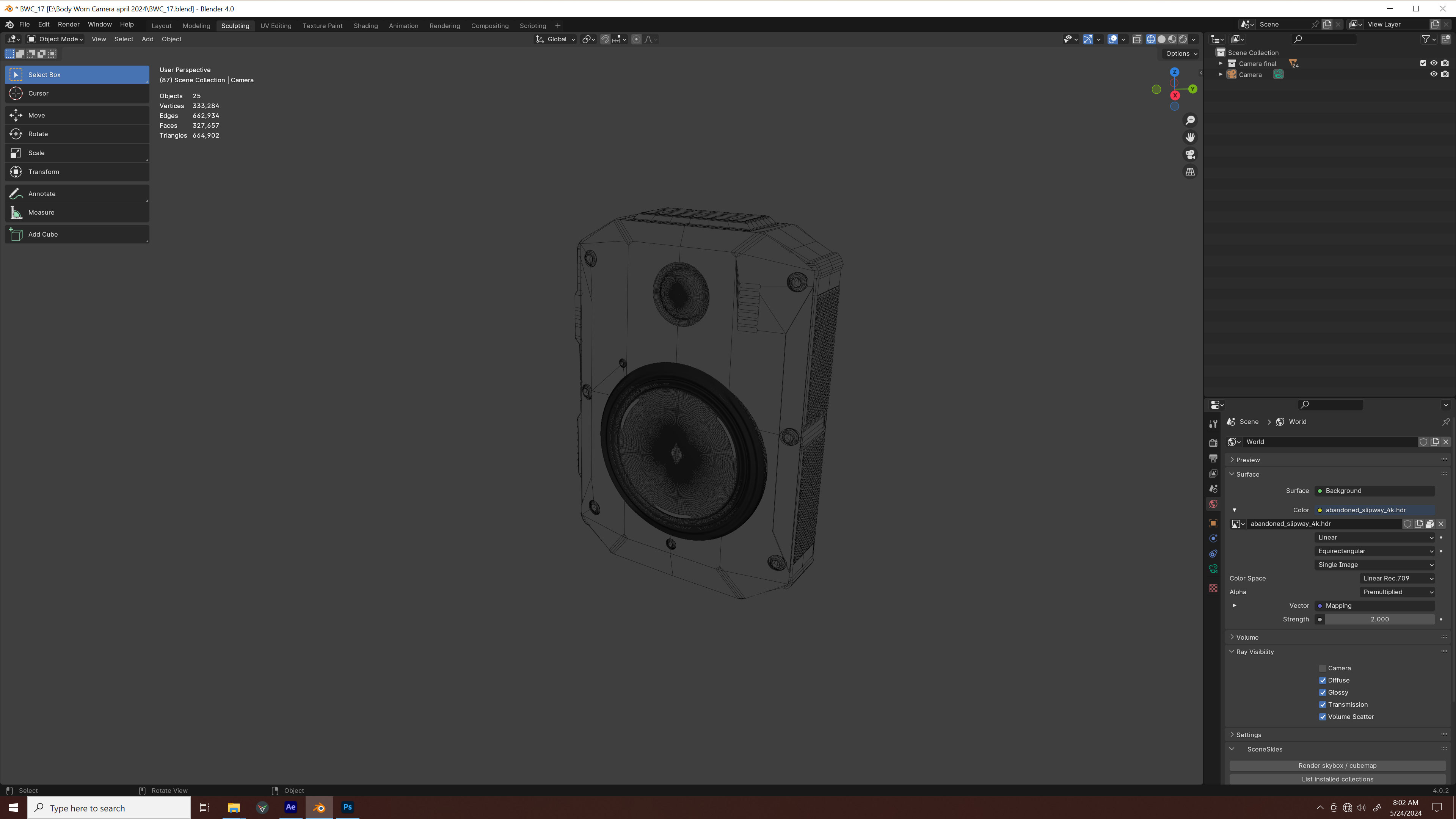Open the Object properties tab
This screenshot has height=819, width=1456.
1213,523
